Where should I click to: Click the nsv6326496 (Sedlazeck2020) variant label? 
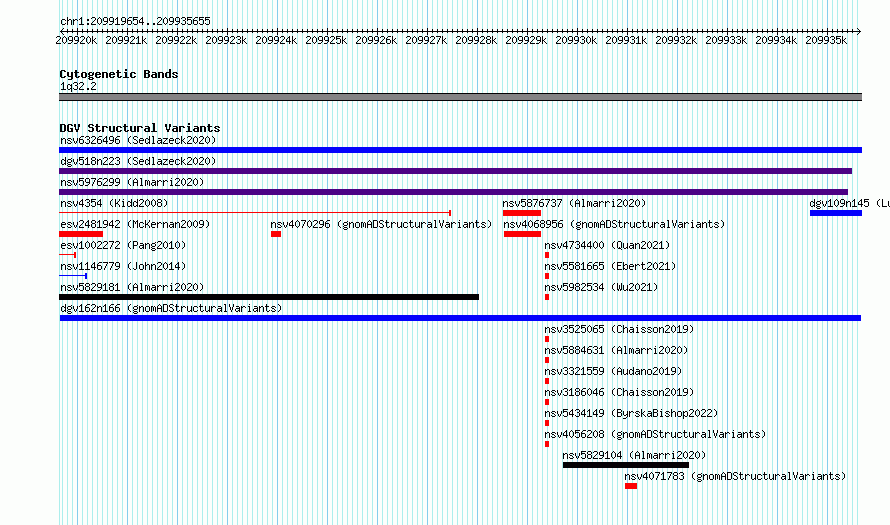coord(138,140)
